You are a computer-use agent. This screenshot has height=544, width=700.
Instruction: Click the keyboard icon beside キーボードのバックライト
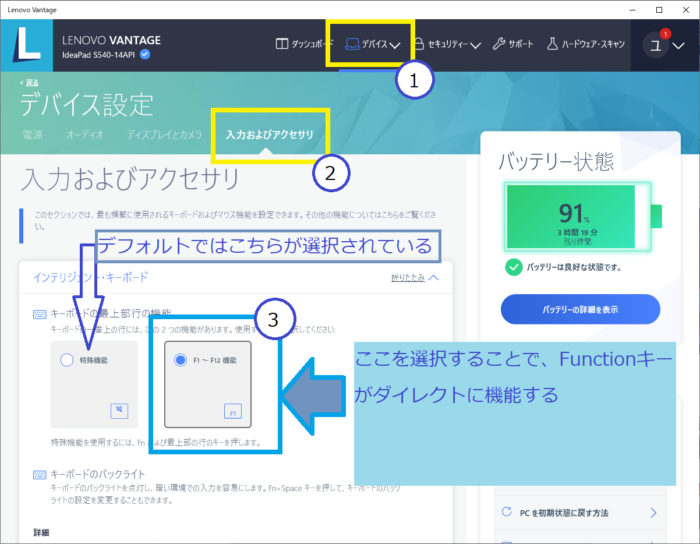tap(39, 474)
